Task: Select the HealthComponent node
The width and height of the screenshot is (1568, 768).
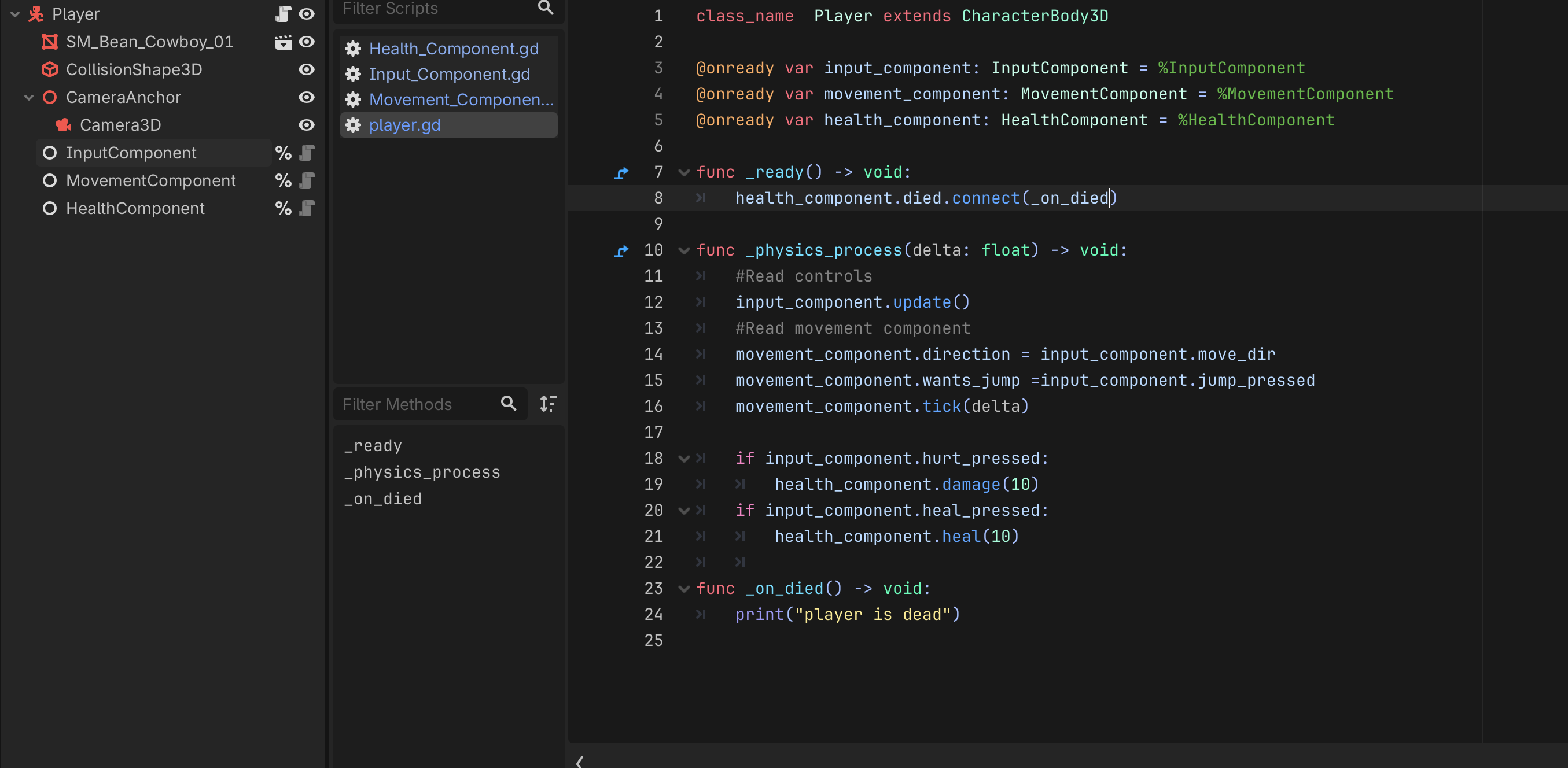Action: (135, 209)
